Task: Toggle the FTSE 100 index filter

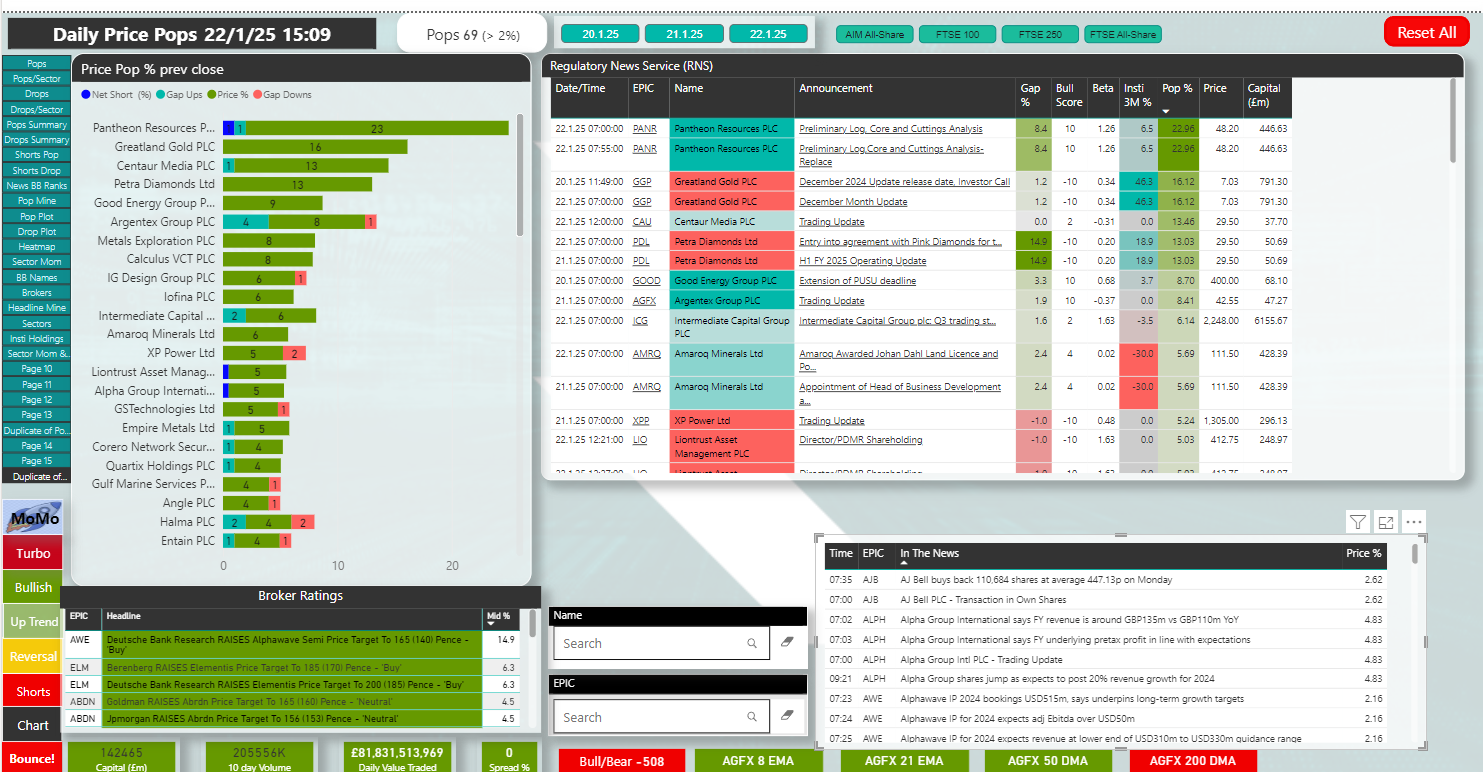Action: [957, 35]
